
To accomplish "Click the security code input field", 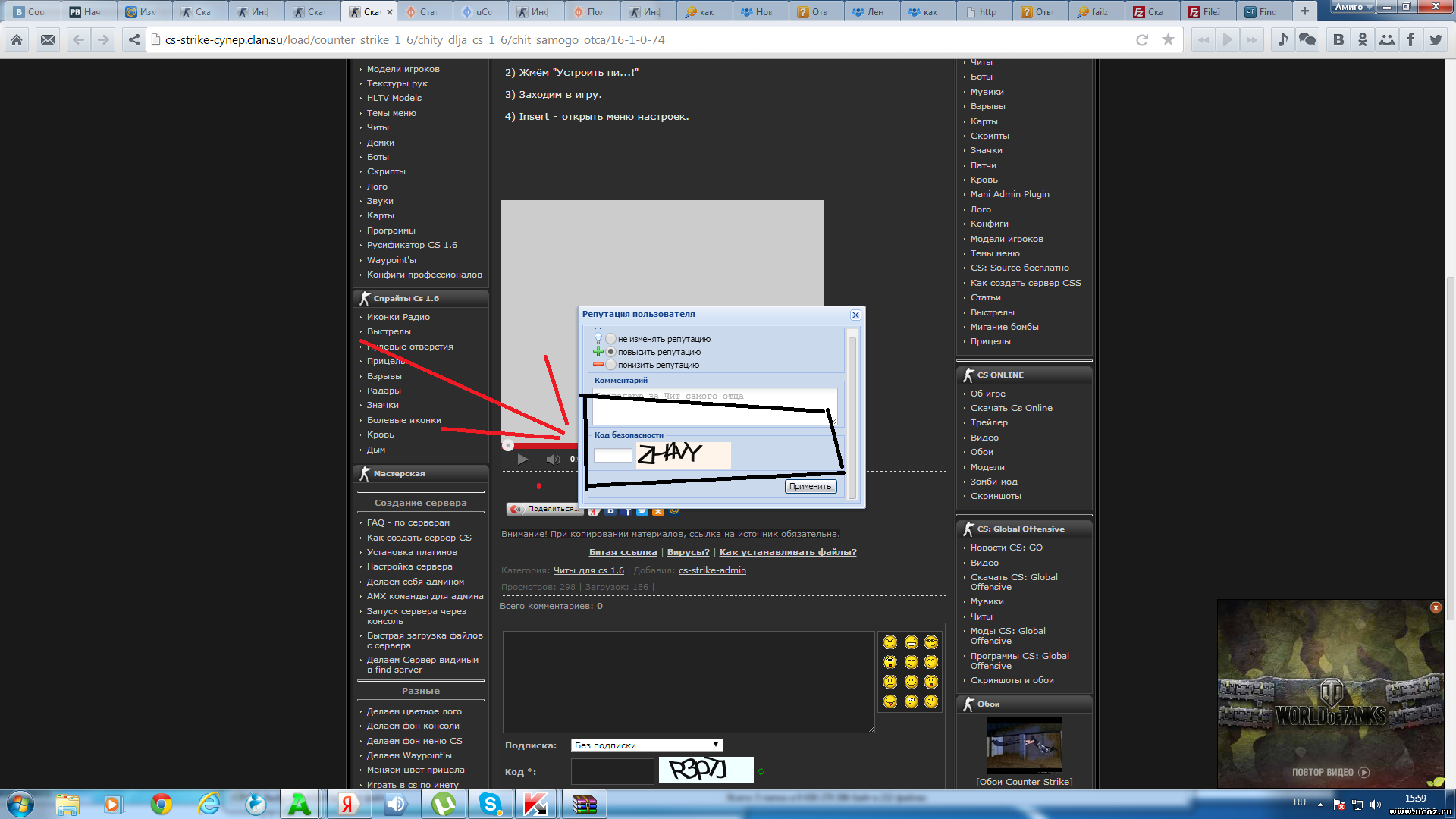I will [x=613, y=455].
